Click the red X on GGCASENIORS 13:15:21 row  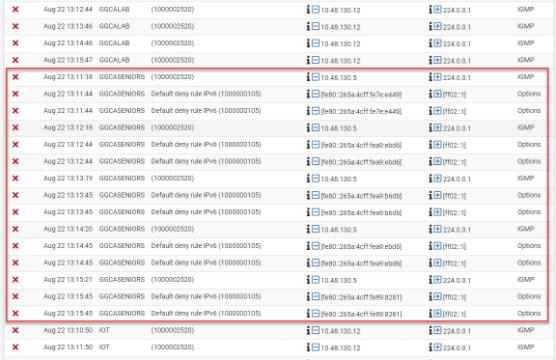(x=15, y=279)
